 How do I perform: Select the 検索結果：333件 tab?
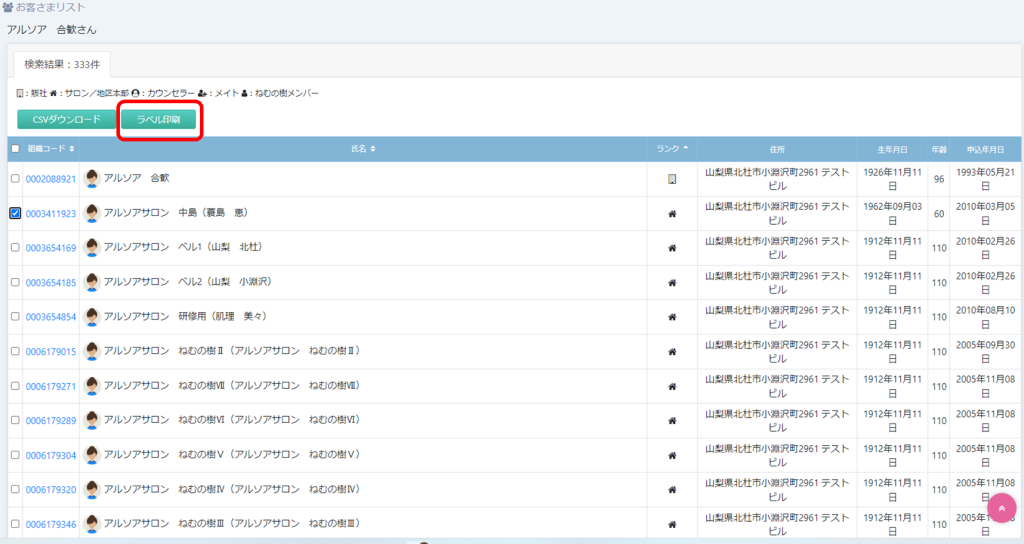tap(62, 64)
